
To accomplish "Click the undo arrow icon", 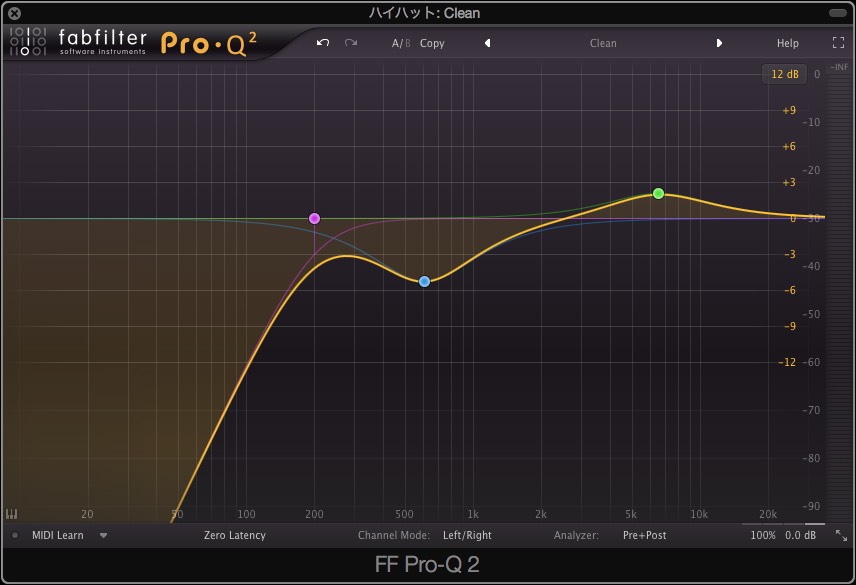I will [323, 43].
